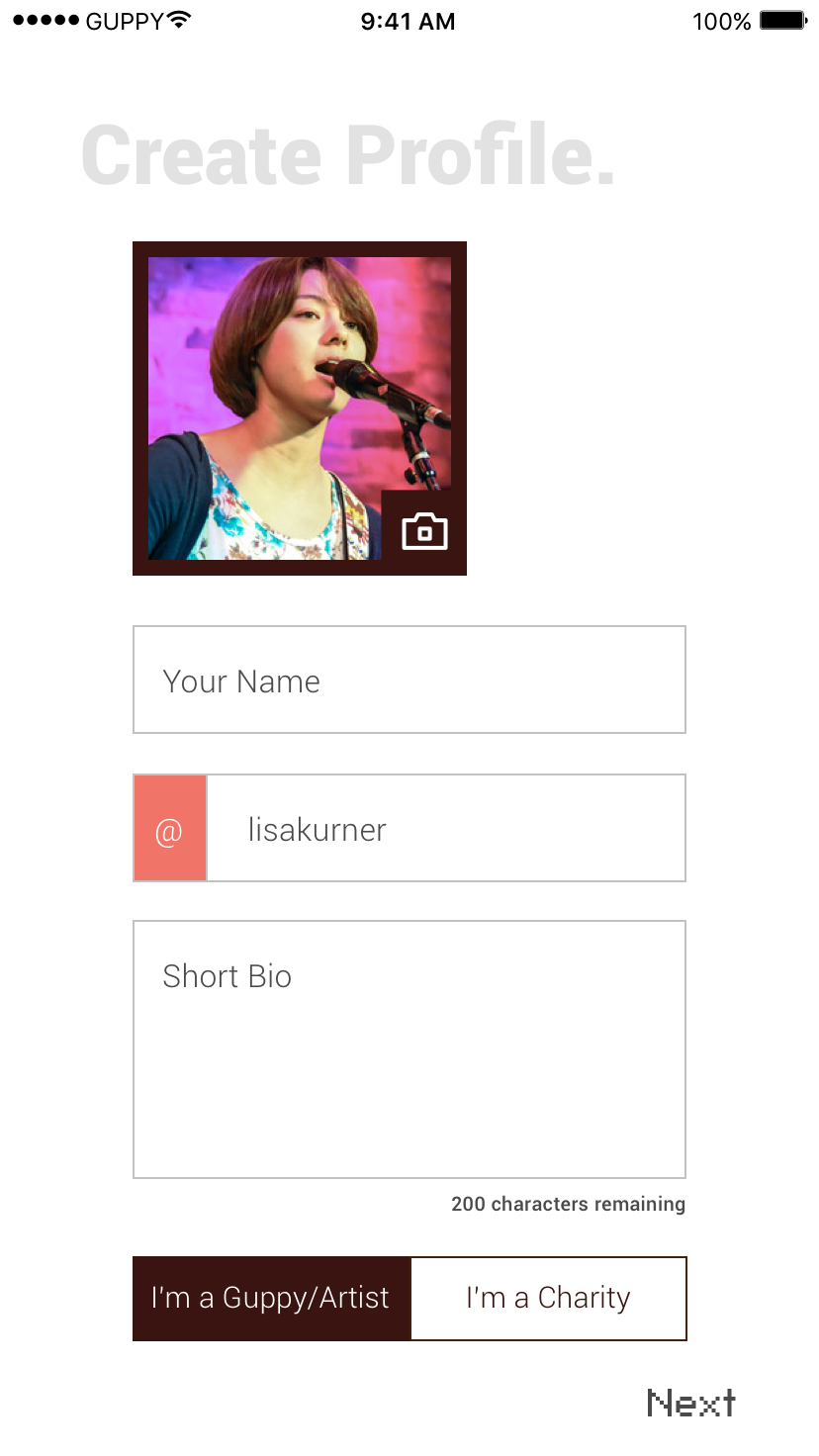The image size is (819, 1456).
Task: Tap the camera icon on profile photo
Action: point(424,531)
